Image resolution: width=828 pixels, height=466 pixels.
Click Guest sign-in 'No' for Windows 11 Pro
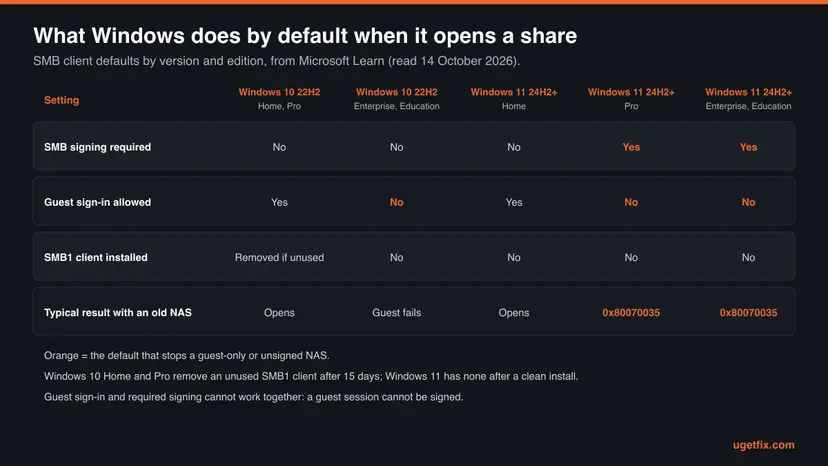pyautogui.click(x=631, y=202)
